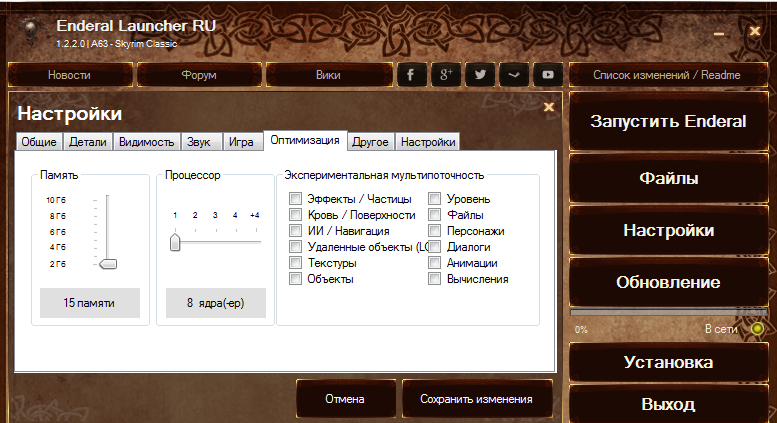The image size is (777, 423).
Task: Open the Twitter icon link
Action: pos(480,75)
